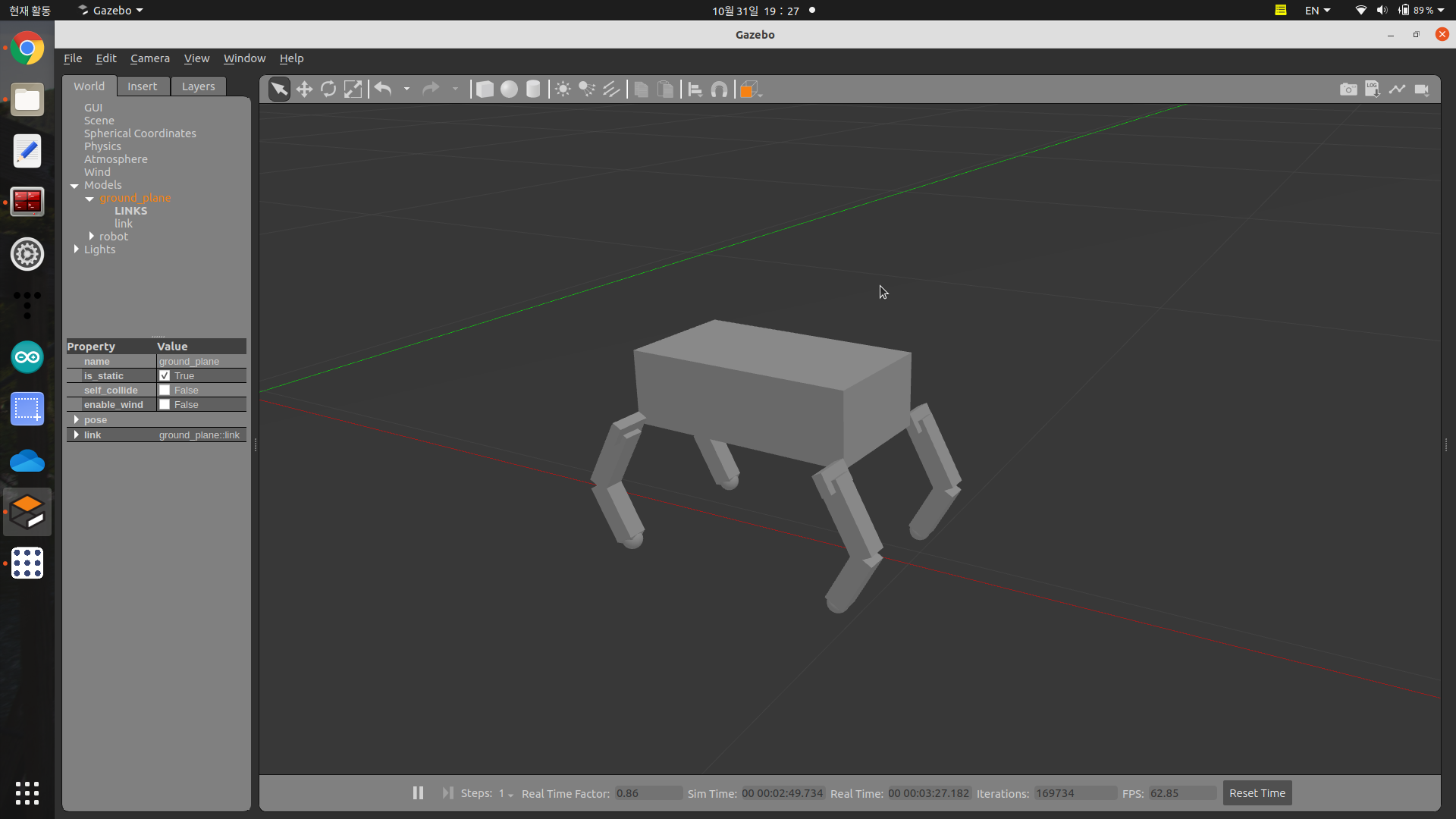The image size is (1456, 819).
Task: Step the simulation forward once
Action: point(447,792)
